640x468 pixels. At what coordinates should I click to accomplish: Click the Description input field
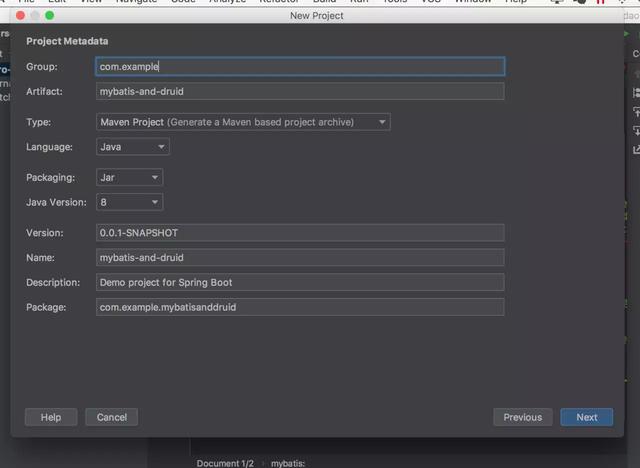click(300, 282)
